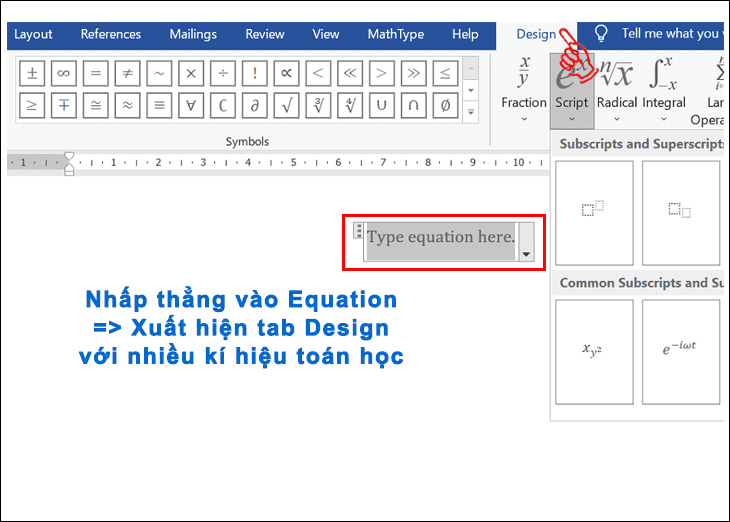Insert the empty set symbol

(x=445, y=105)
